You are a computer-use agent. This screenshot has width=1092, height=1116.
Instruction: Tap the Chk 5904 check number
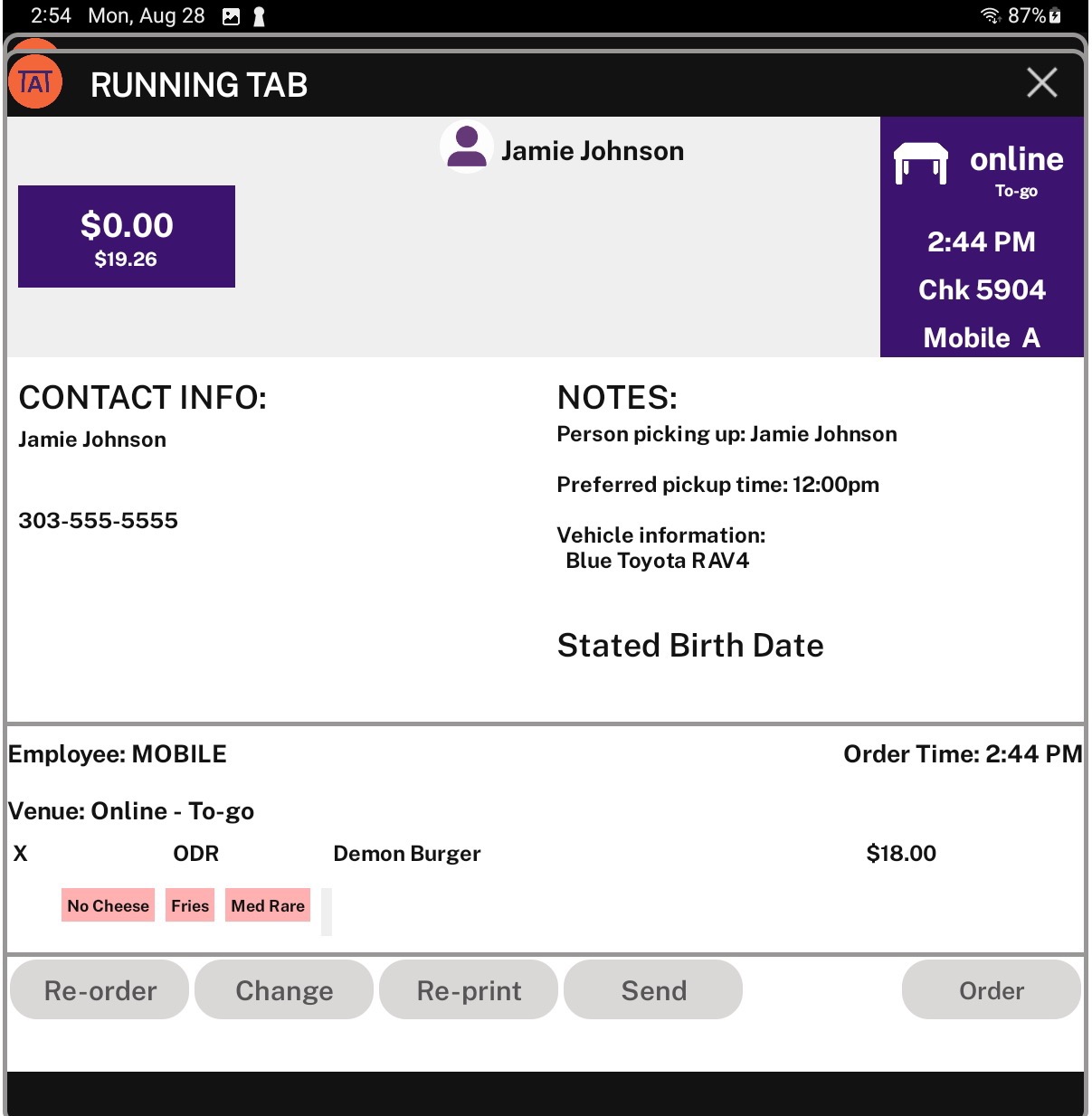coord(983,289)
